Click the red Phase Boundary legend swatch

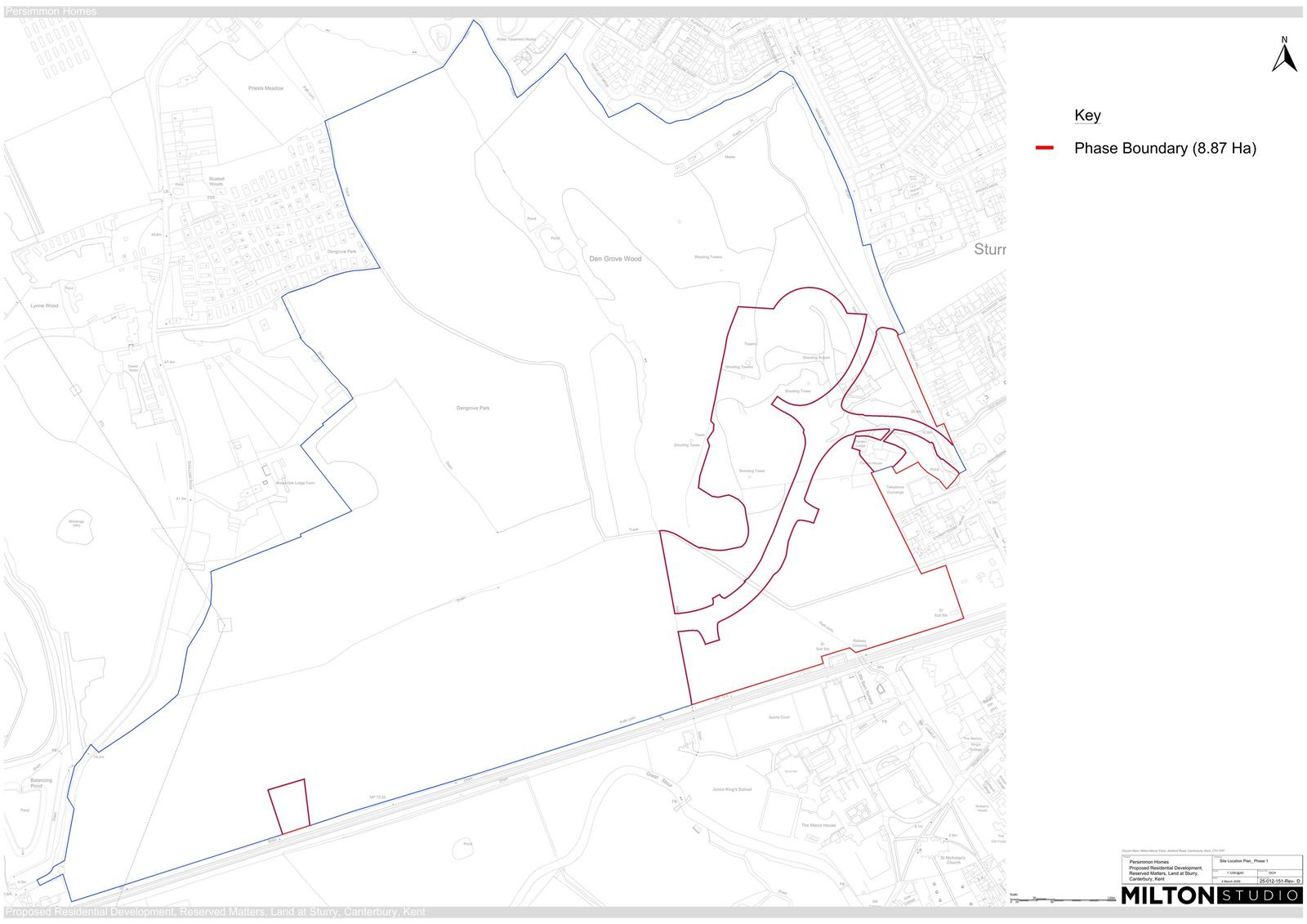(x=1044, y=148)
